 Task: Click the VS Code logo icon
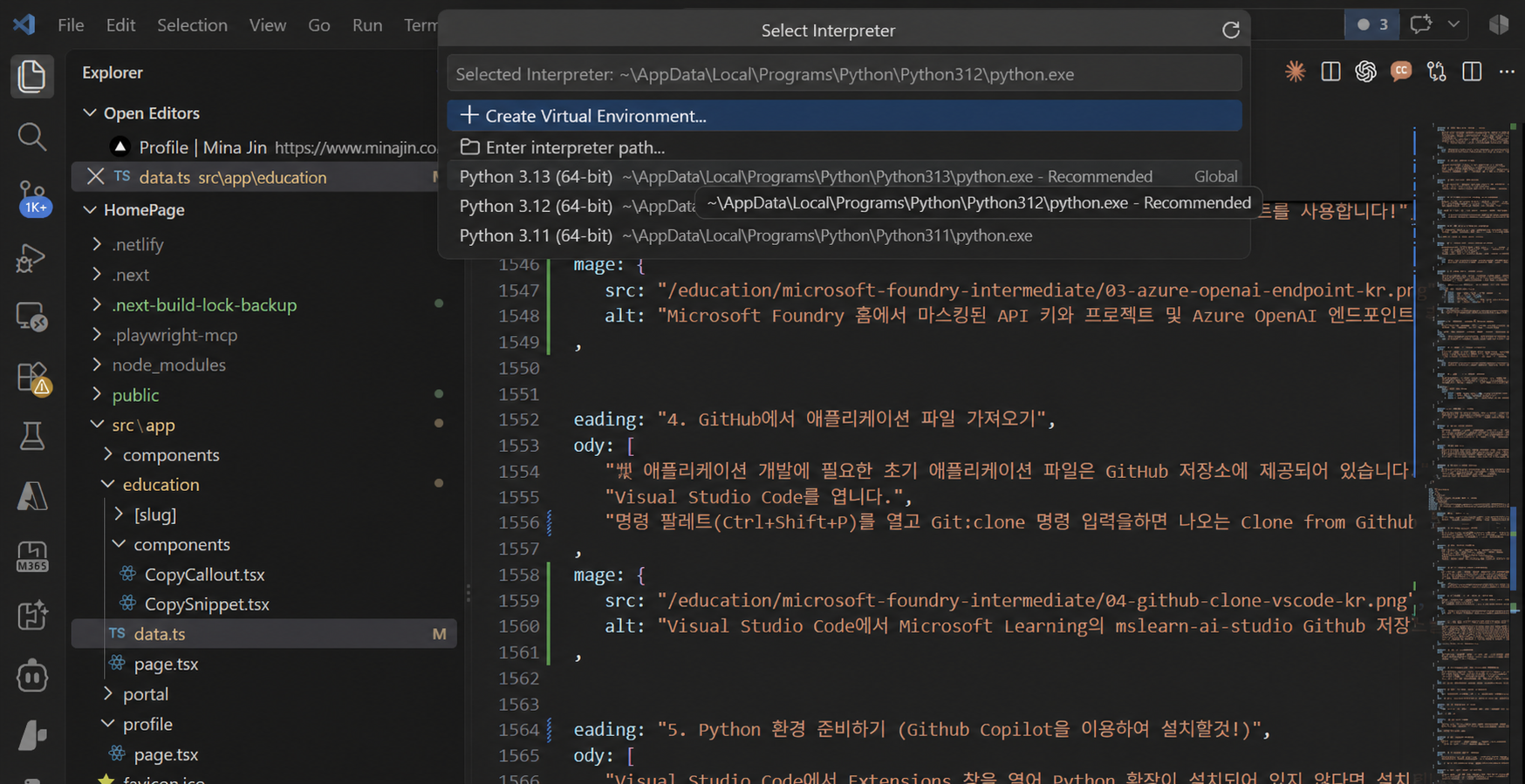point(24,24)
